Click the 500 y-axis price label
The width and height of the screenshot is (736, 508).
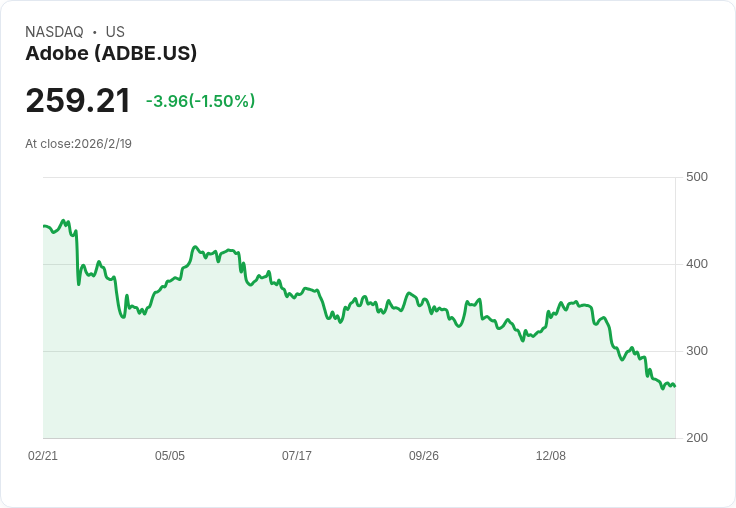[697, 177]
